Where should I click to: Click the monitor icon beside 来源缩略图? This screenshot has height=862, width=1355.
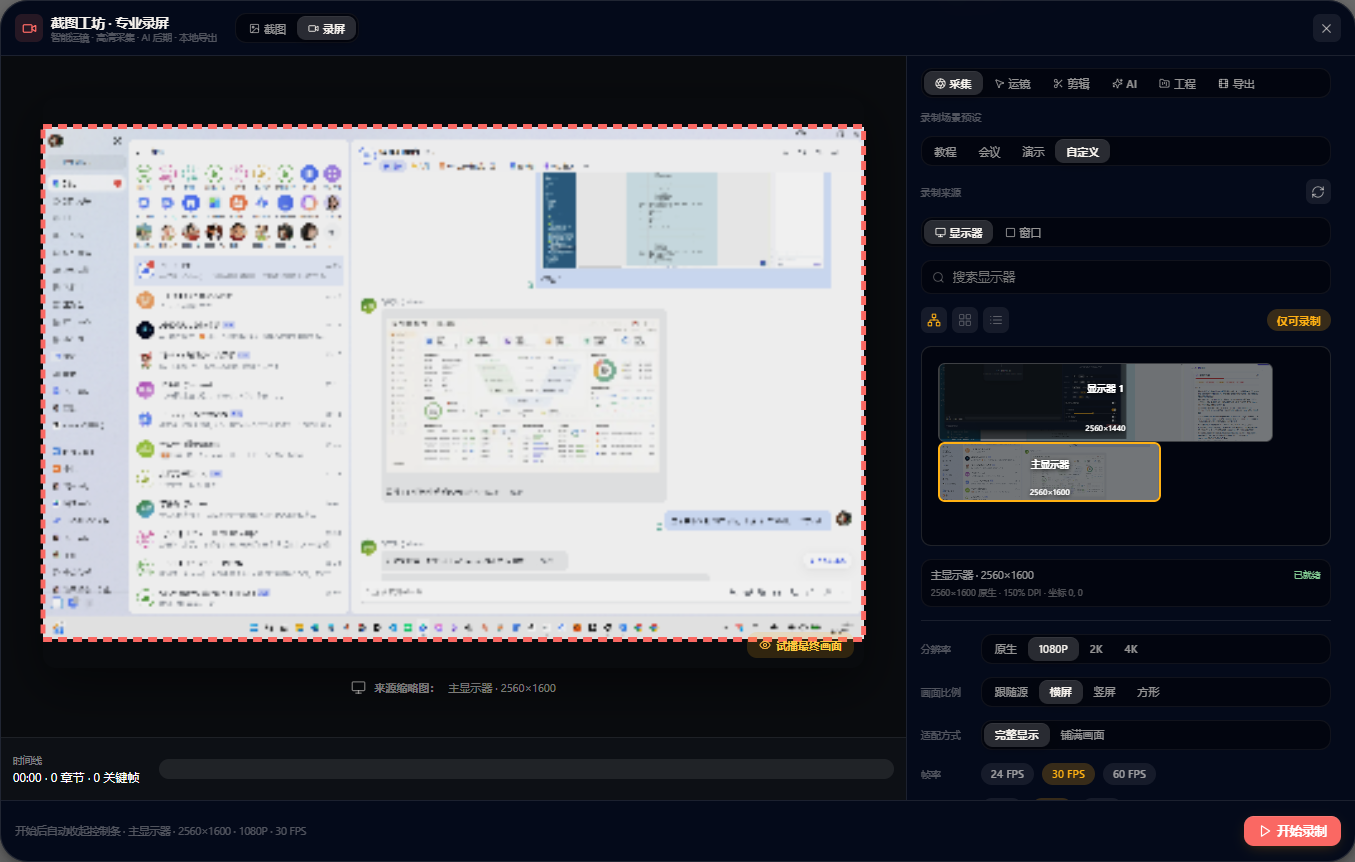pyautogui.click(x=358, y=688)
